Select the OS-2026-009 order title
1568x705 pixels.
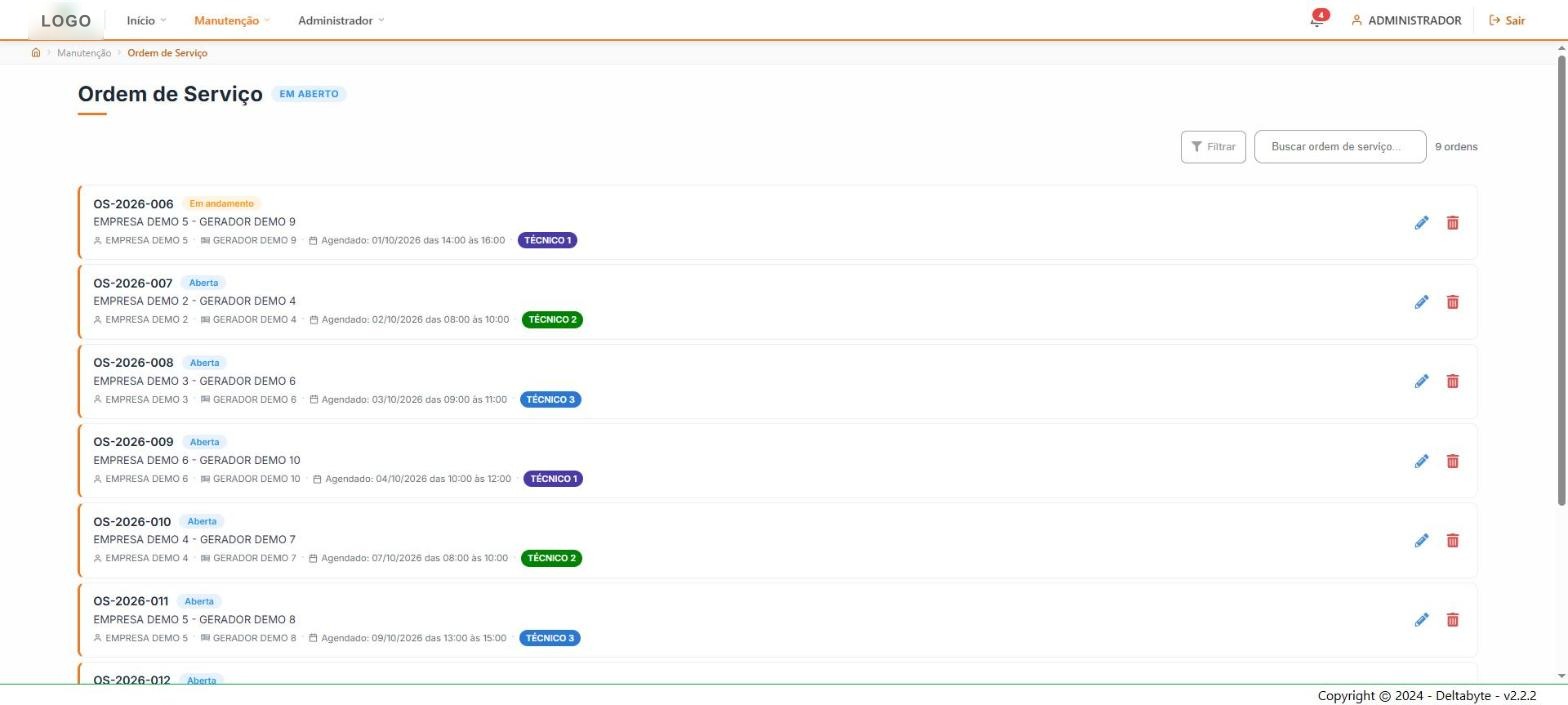[133, 442]
